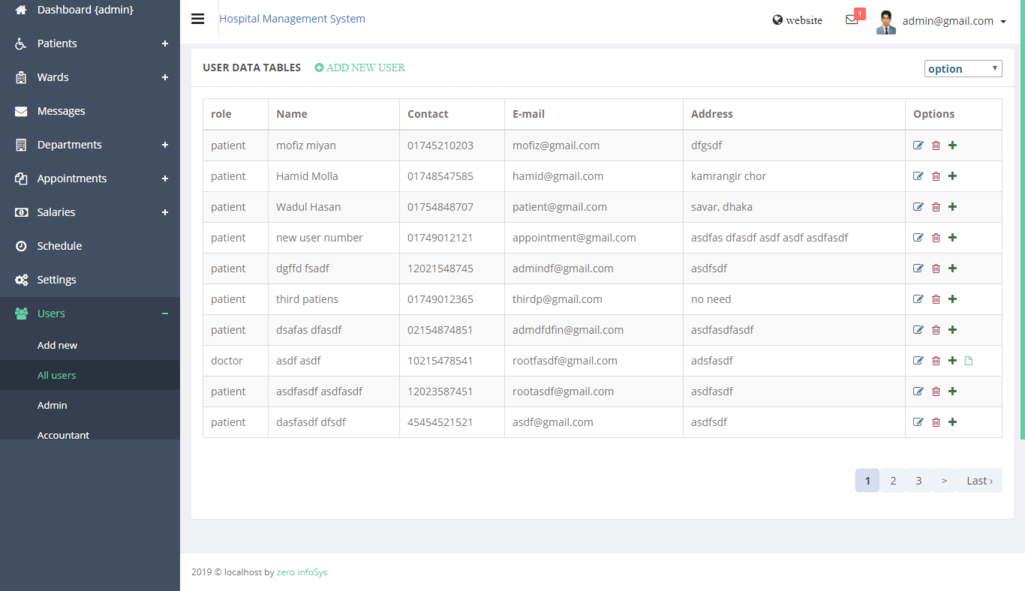Viewport: 1025px width, 591px height.
Task: Open the mail notifications envelope icon
Action: (852, 20)
